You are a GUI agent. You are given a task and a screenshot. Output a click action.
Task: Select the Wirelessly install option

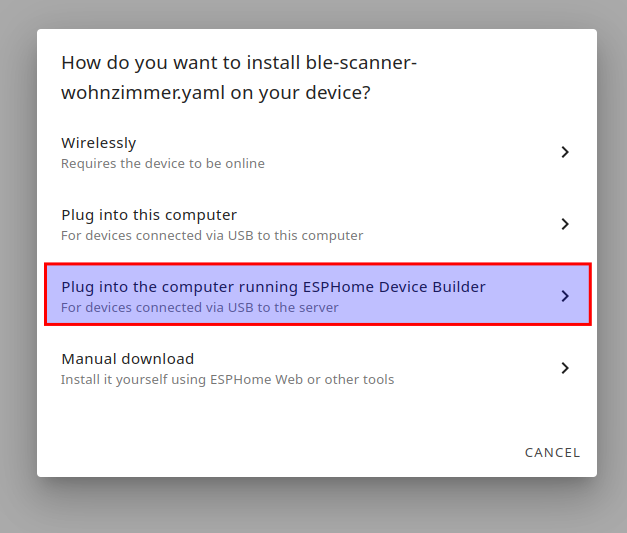click(98, 143)
